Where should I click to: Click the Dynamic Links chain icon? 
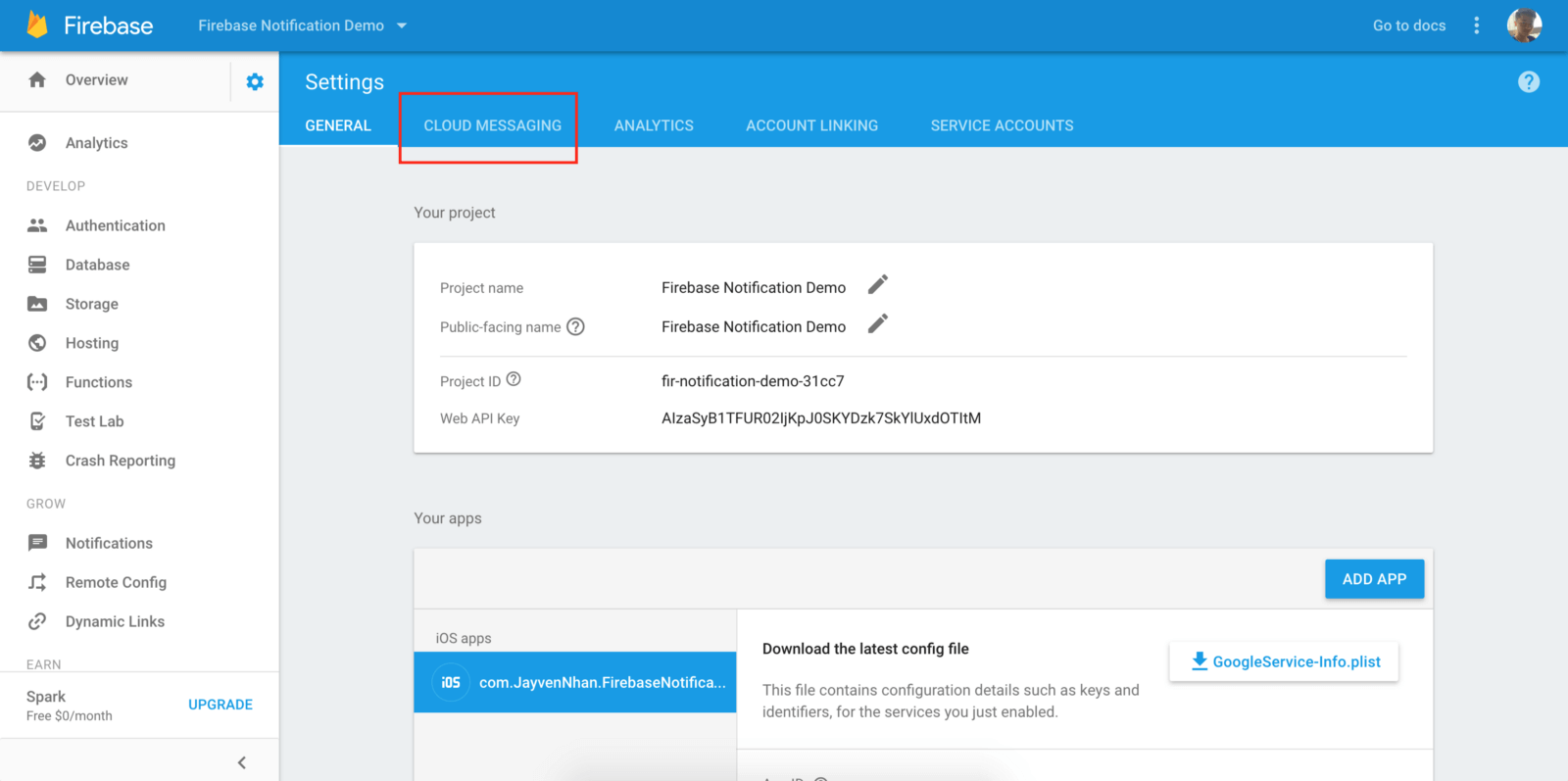click(37, 621)
